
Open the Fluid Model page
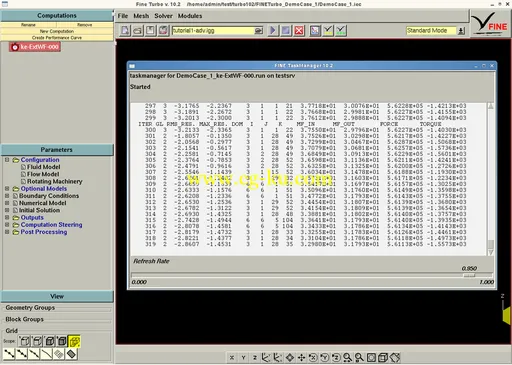[44, 167]
